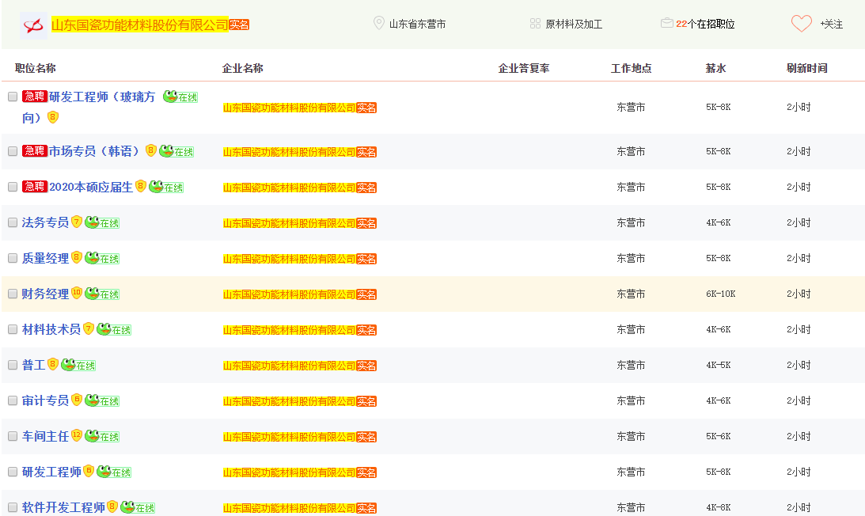Open the 质量经理 job link
The height and width of the screenshot is (516, 865).
[45, 258]
